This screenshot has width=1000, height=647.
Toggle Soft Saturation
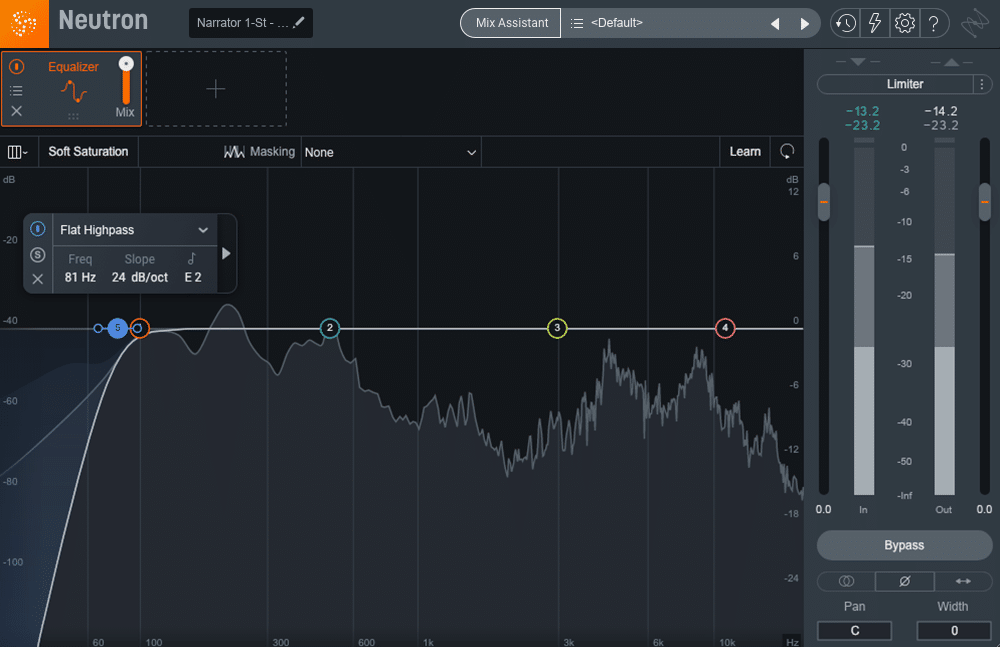88,152
